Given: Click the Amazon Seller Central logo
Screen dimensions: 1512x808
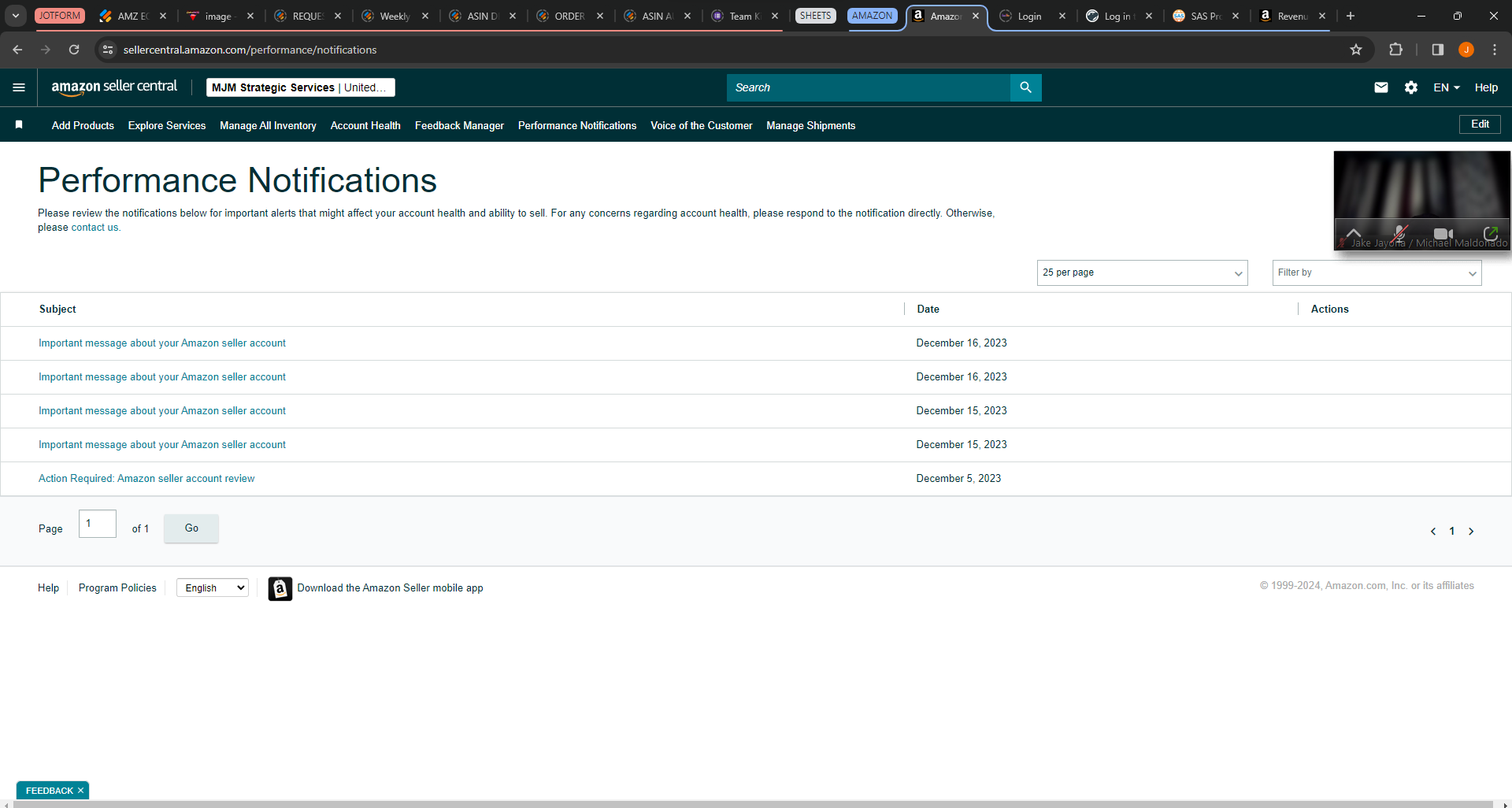Looking at the screenshot, I should tap(114, 87).
